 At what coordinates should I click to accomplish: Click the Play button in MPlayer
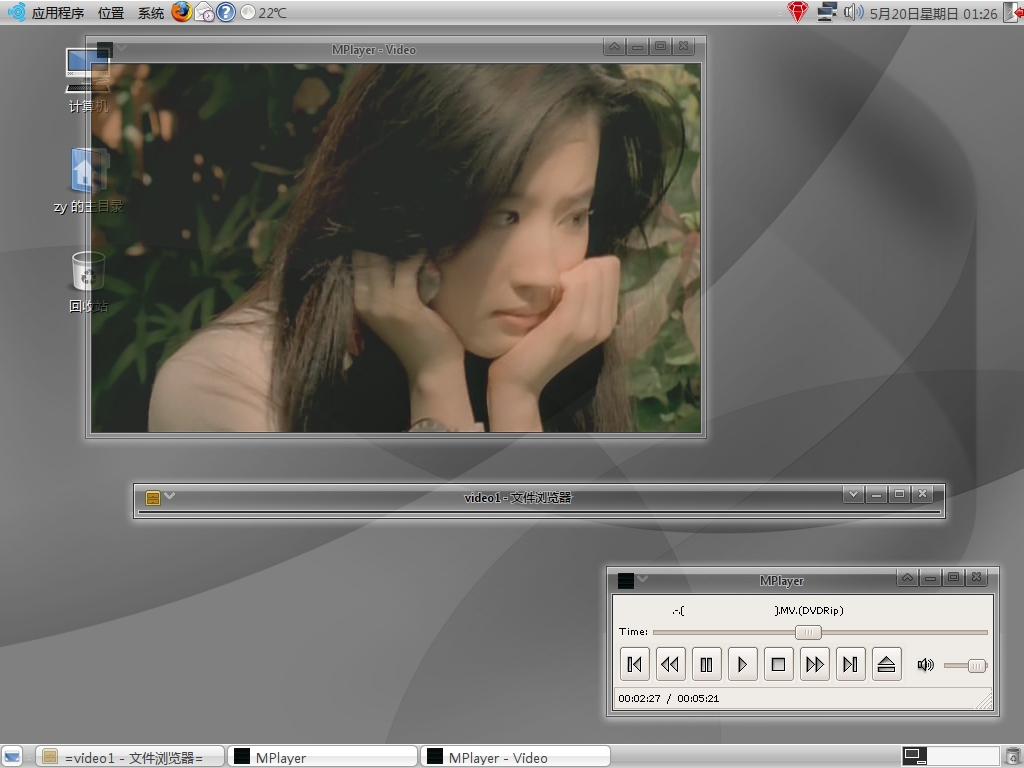click(x=742, y=664)
